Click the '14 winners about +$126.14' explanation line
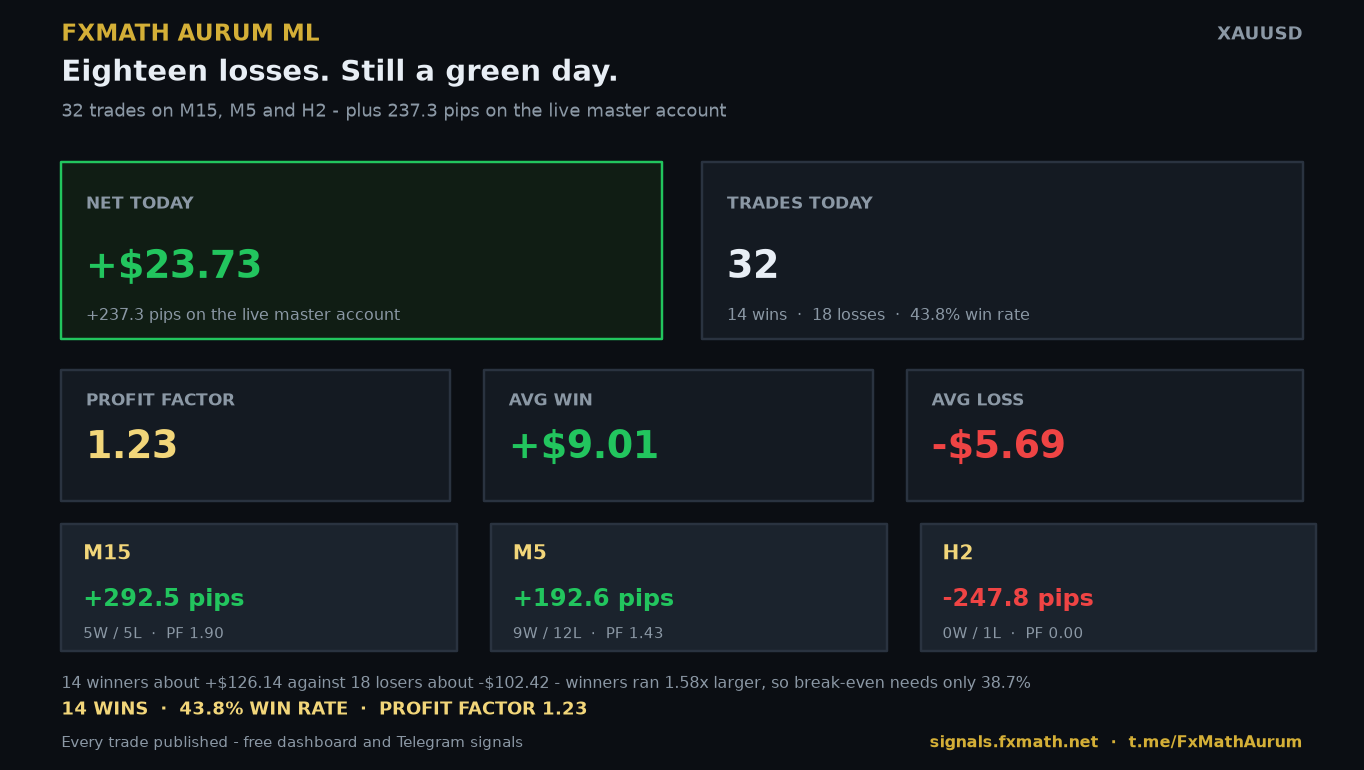1364x770 pixels. [546, 683]
